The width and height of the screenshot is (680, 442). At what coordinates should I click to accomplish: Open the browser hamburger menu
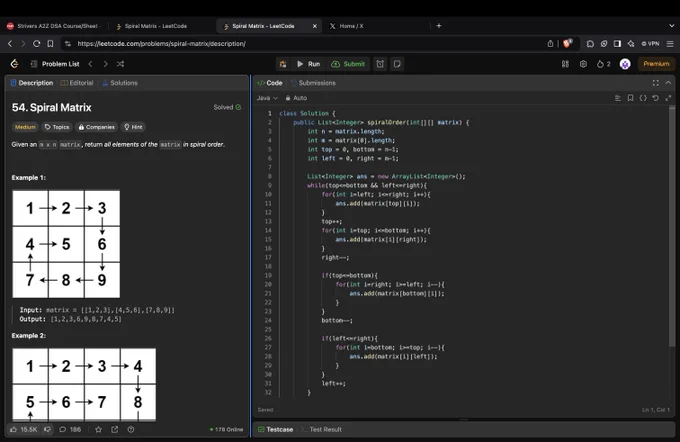click(670, 44)
